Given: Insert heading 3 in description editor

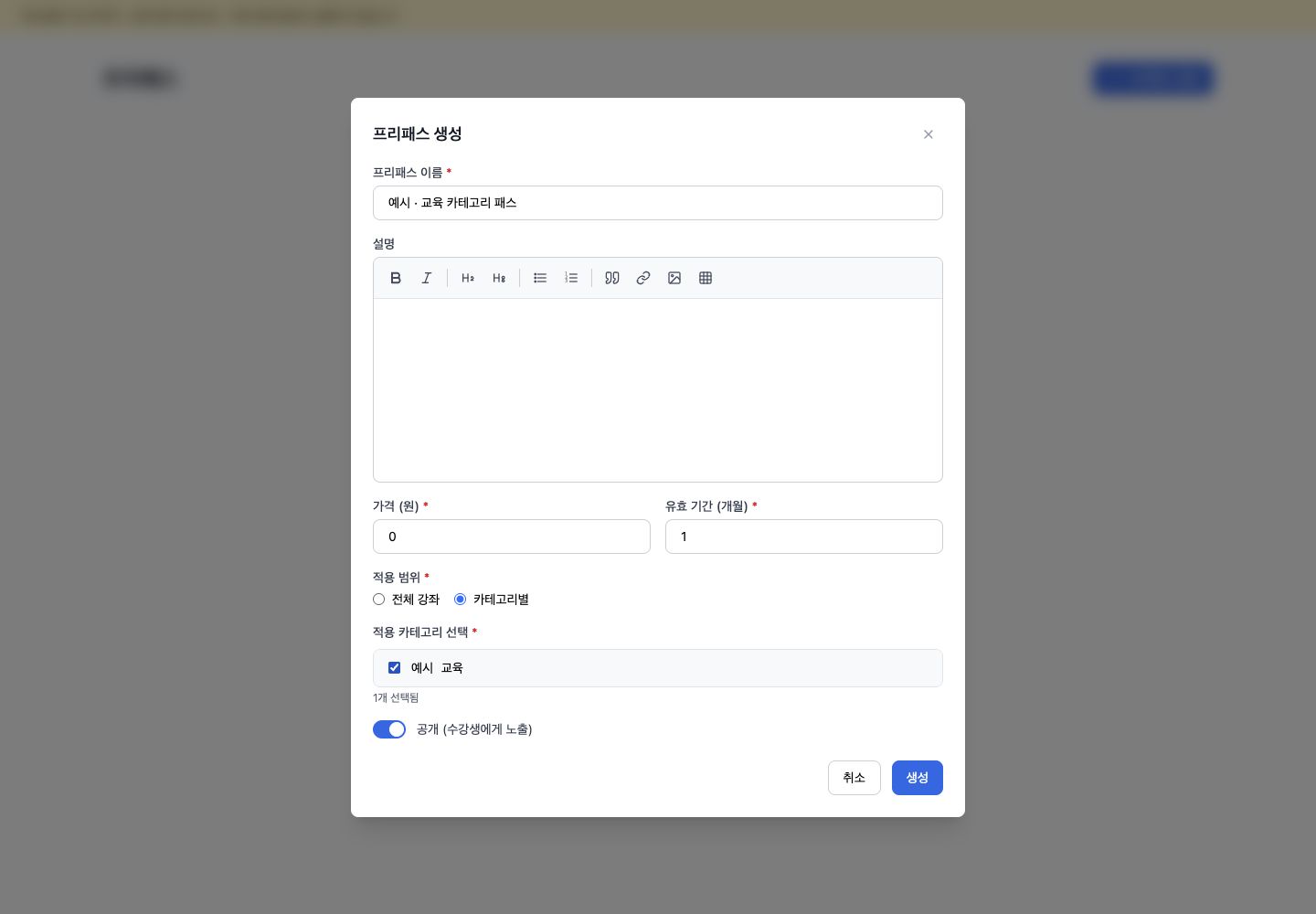Looking at the screenshot, I should (x=499, y=278).
